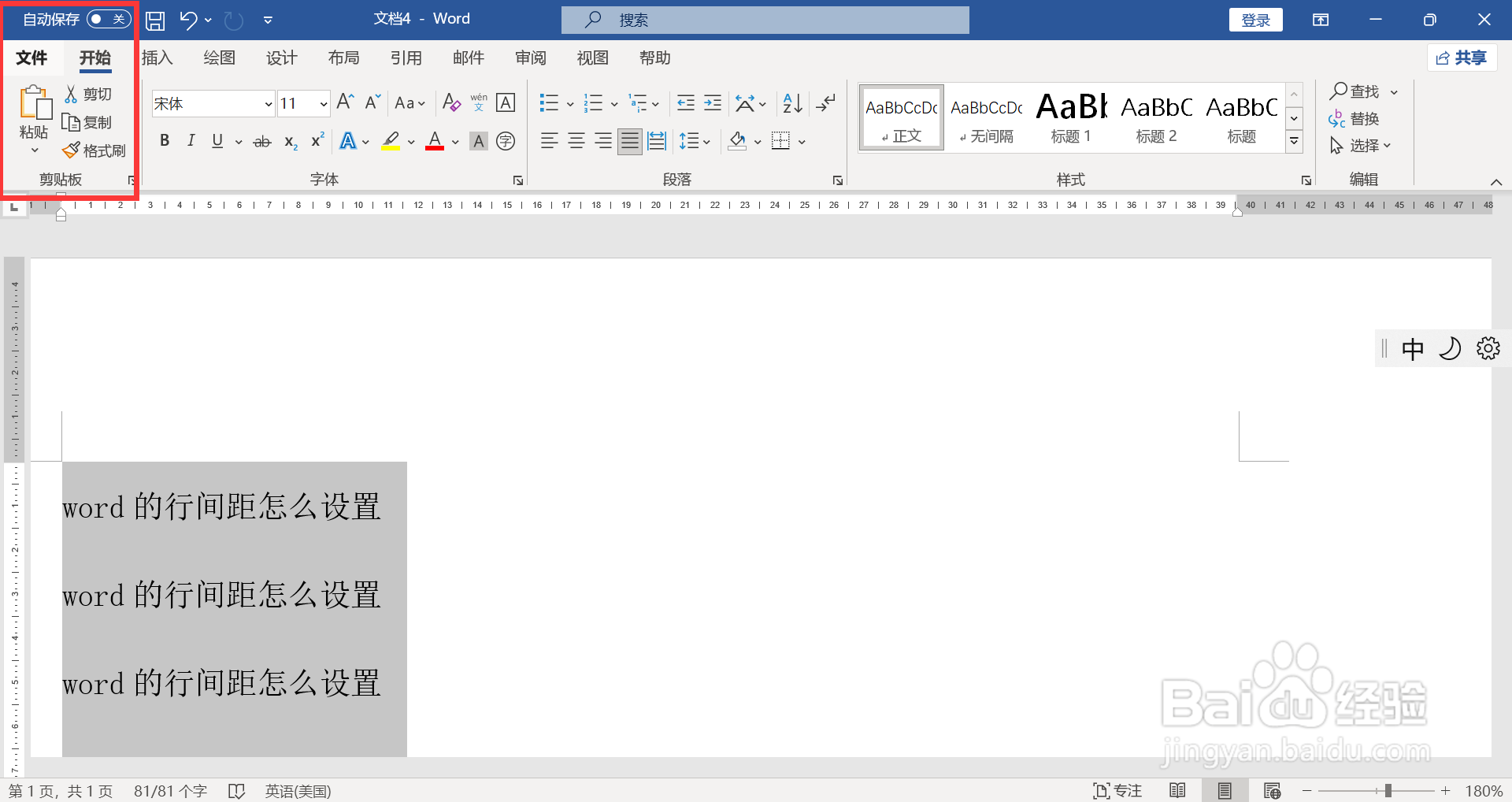Decrease font size with smaller A icon
1512x802 pixels.
pos(372,102)
